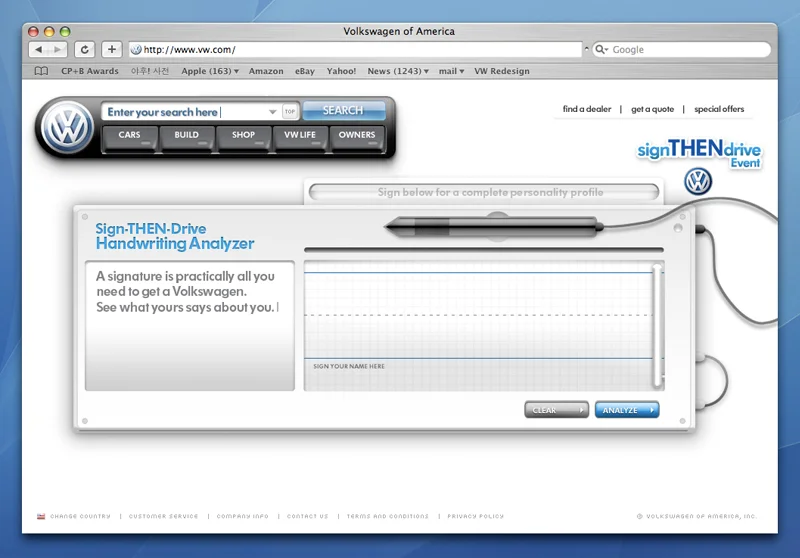Image resolution: width=800 pixels, height=558 pixels.
Task: Click the VW favicon in address bar
Action: click(x=136, y=49)
